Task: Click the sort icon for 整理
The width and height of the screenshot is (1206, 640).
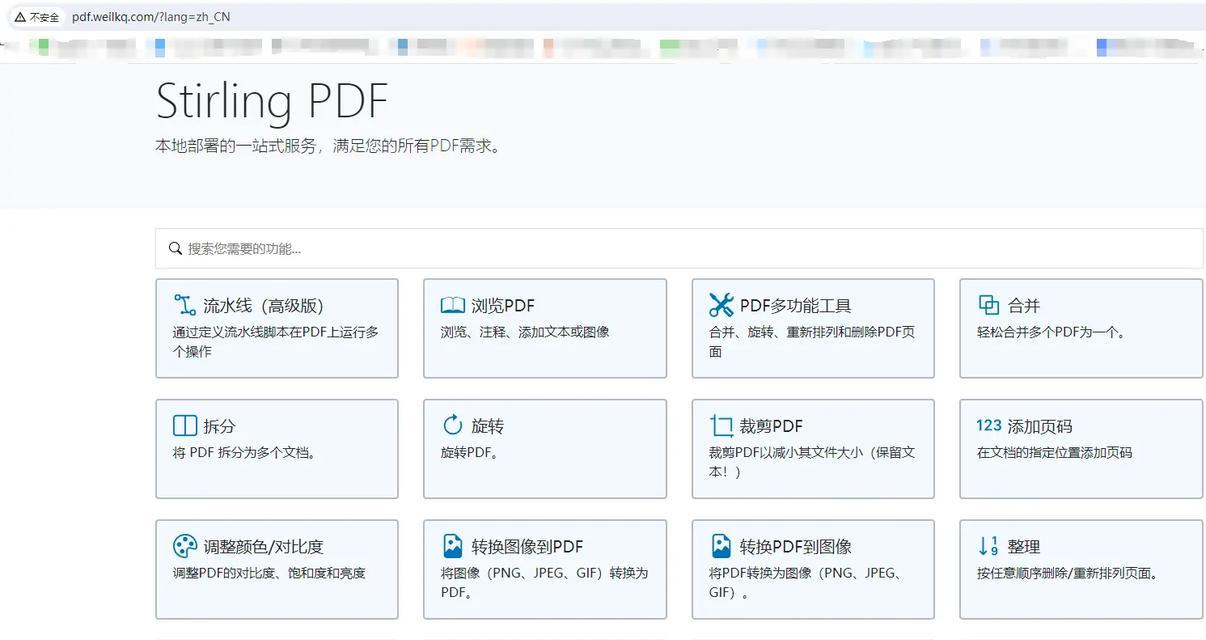Action: 989,546
